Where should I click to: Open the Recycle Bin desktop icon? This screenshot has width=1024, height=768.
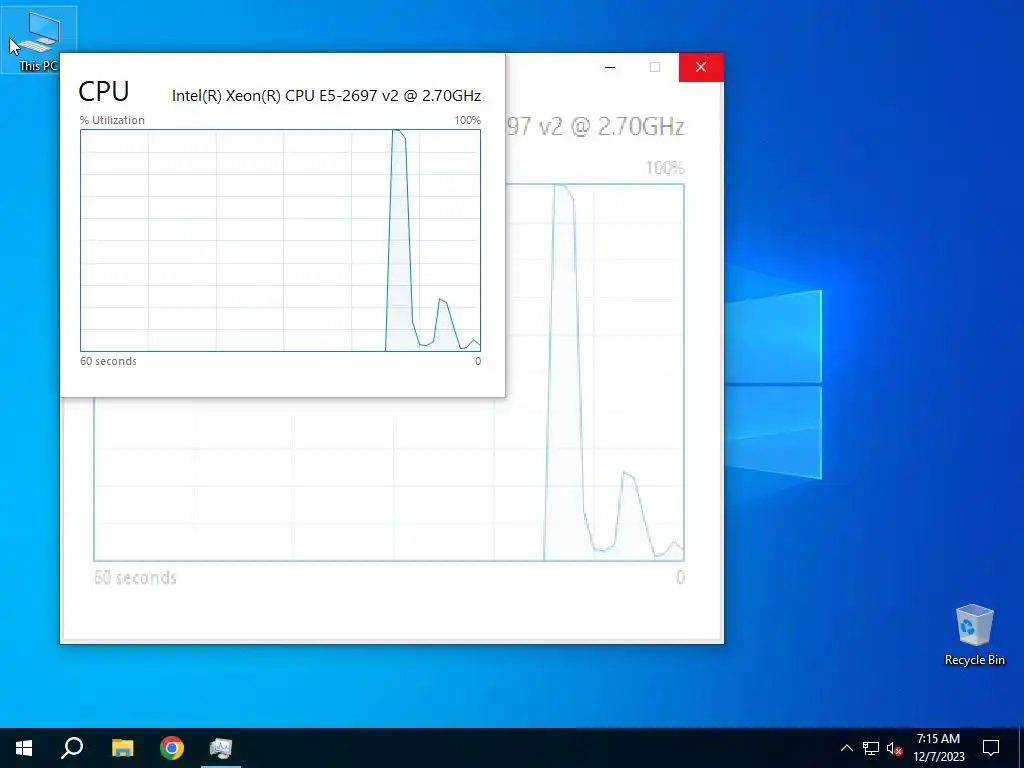(974, 635)
